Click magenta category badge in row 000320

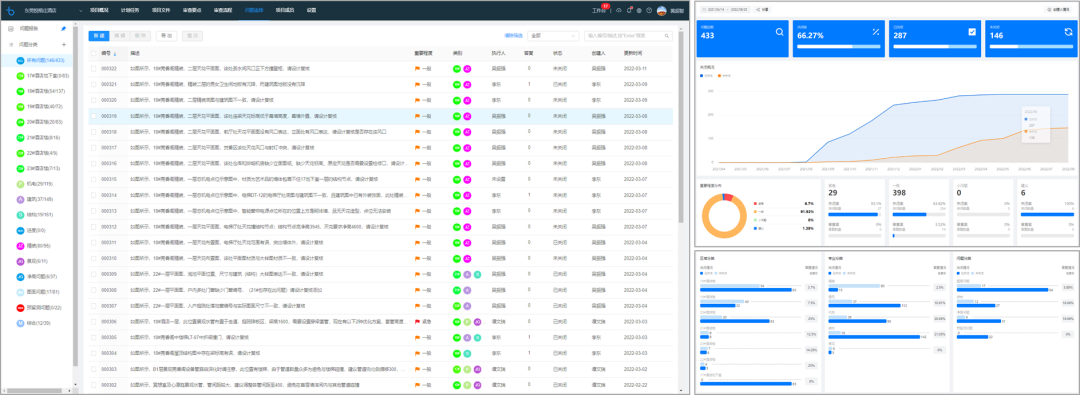(467, 100)
